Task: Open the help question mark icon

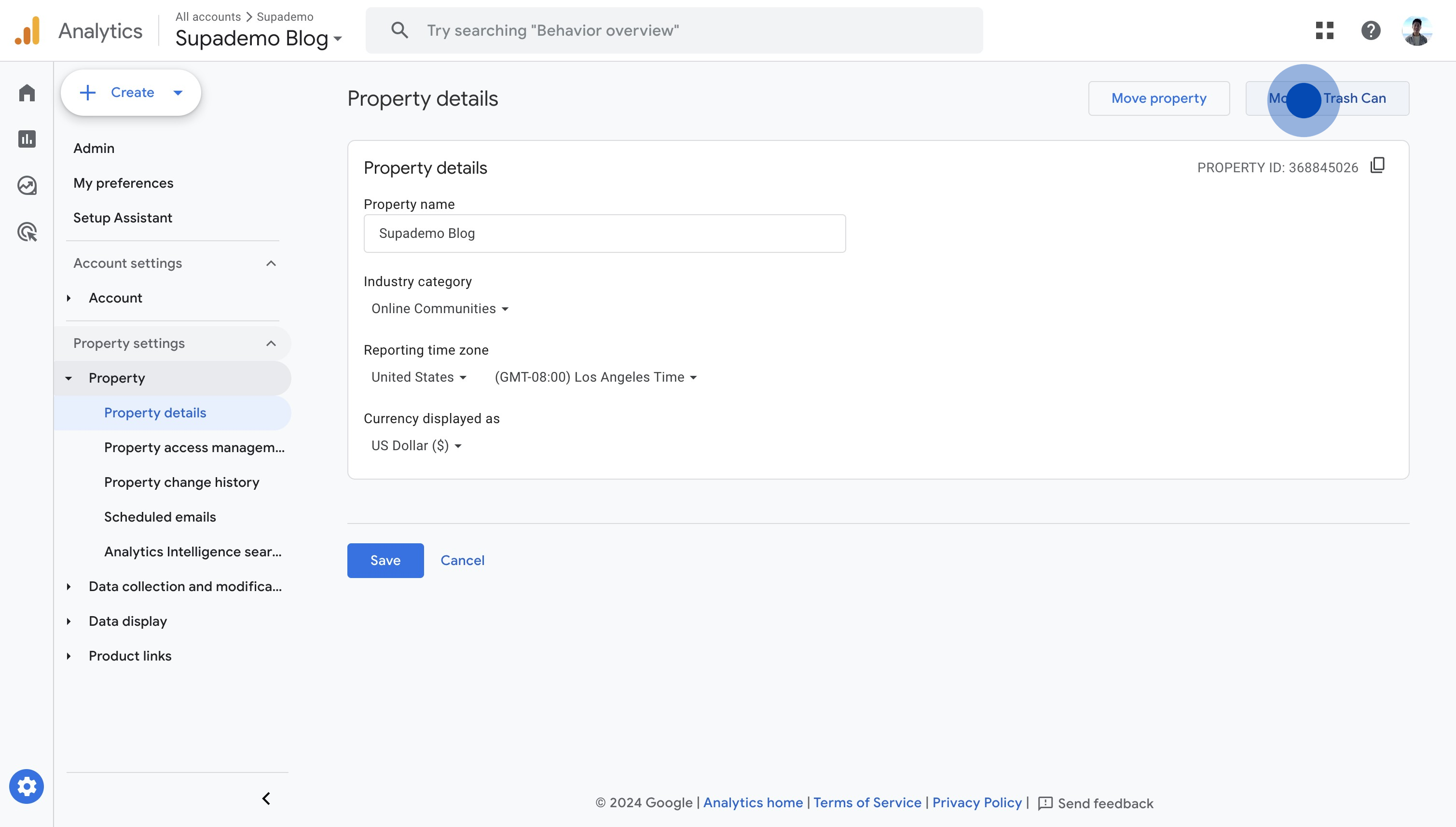Action: (x=1371, y=30)
